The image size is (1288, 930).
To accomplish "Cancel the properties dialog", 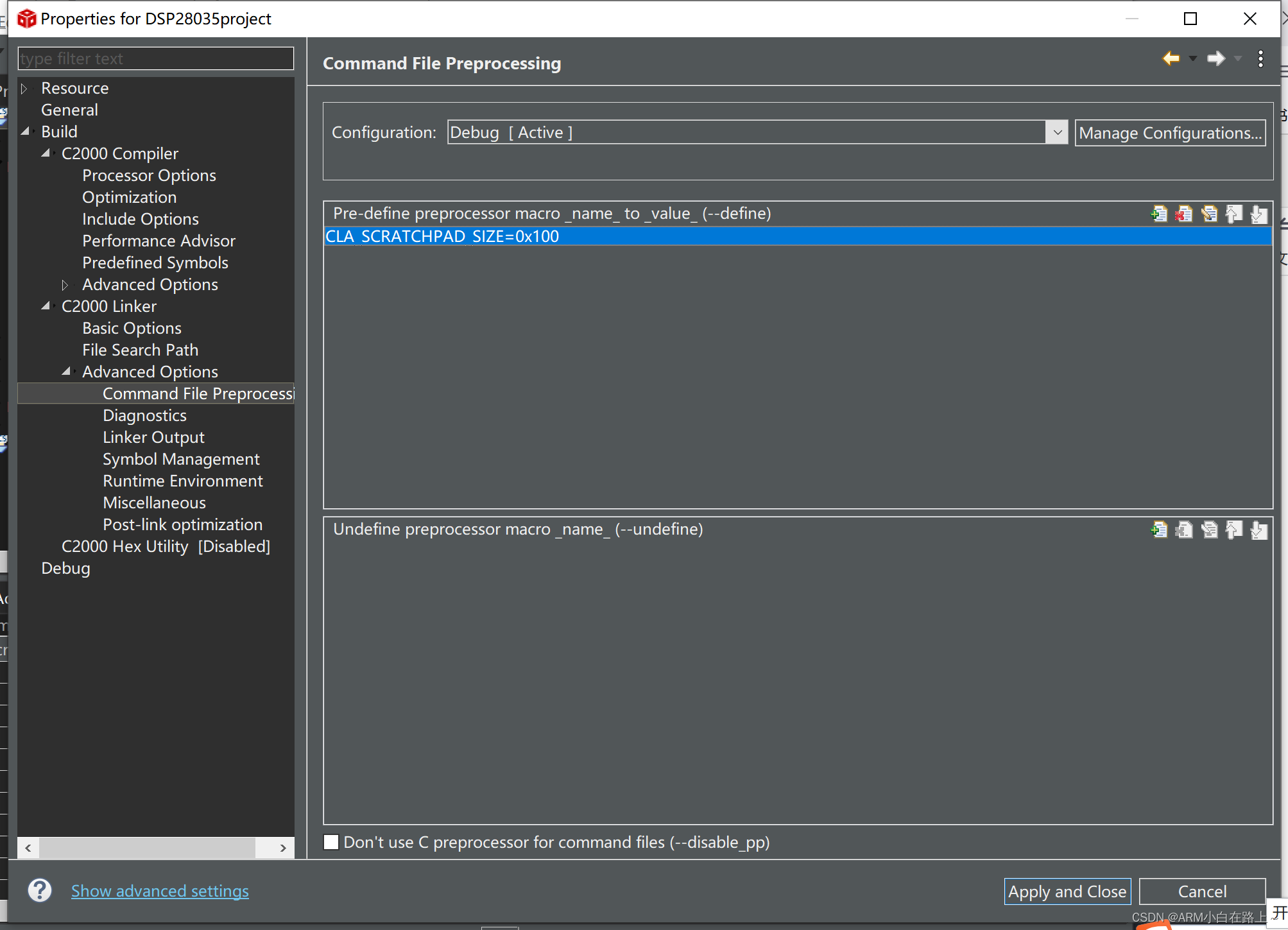I will (1202, 891).
